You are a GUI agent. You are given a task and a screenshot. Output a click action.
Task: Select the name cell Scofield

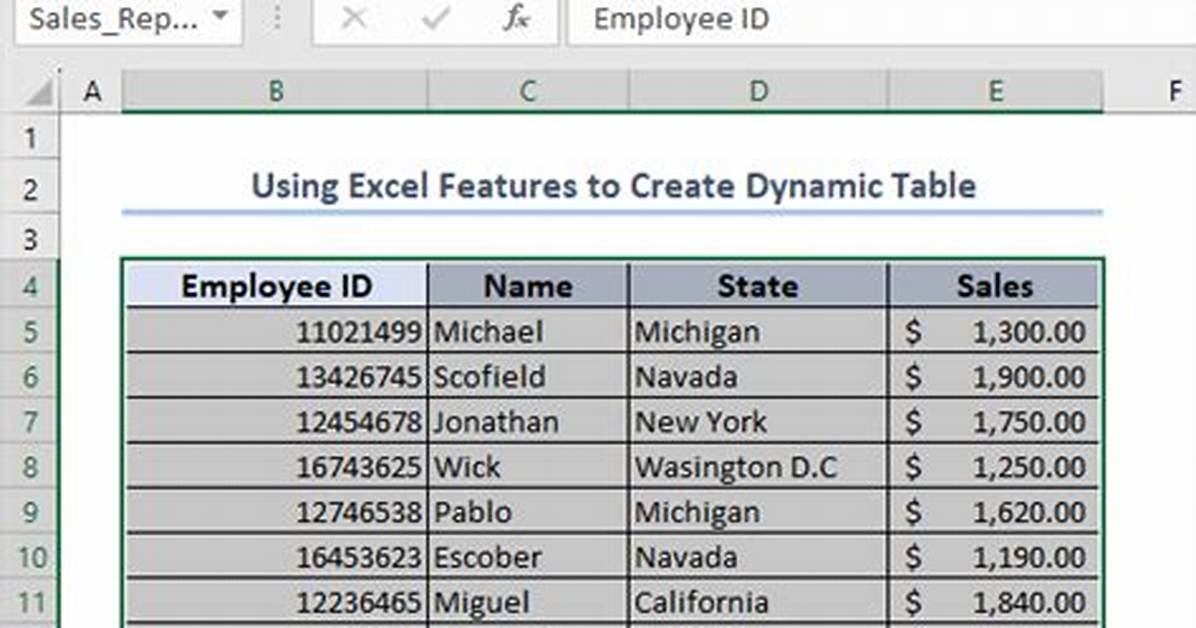click(528, 377)
